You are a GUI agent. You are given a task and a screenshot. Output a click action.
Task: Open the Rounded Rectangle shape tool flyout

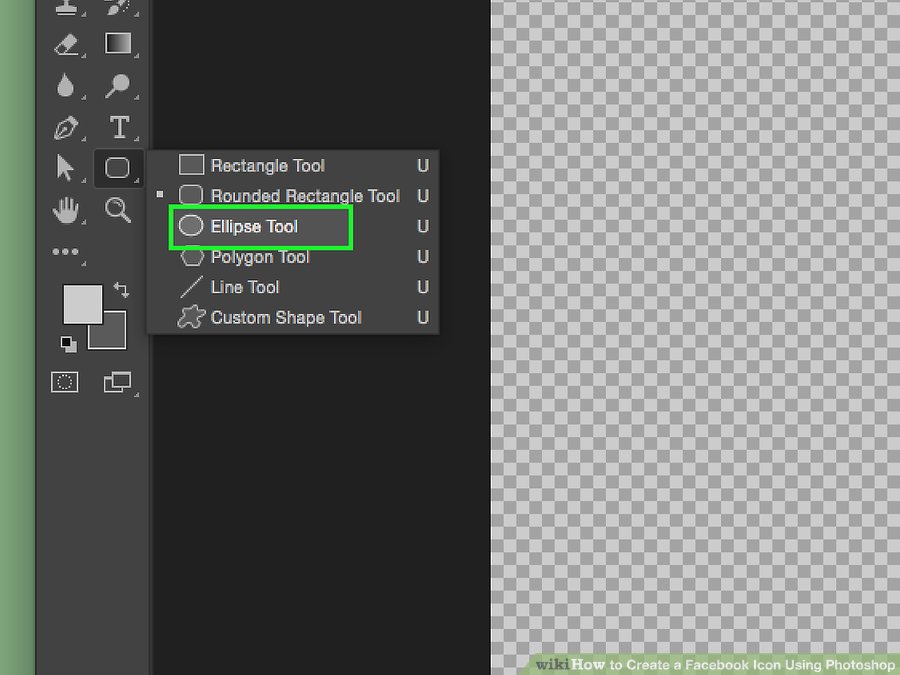tap(118, 168)
